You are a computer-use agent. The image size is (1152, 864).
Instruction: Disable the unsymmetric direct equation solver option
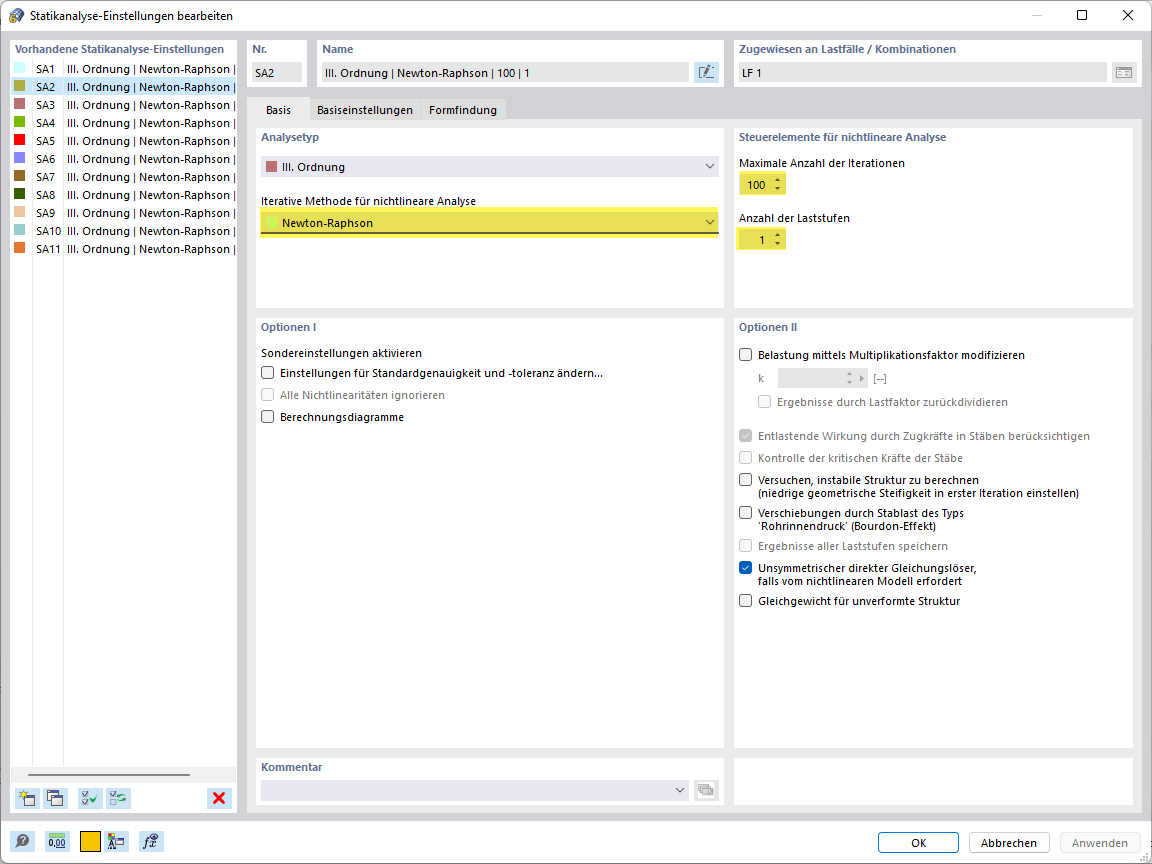pos(744,567)
